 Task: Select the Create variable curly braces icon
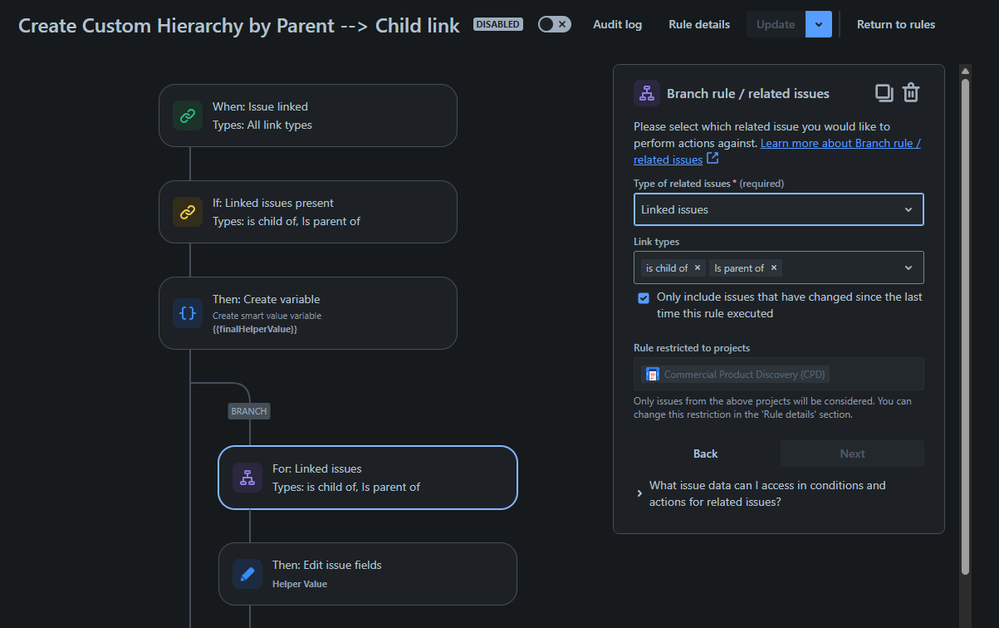[187, 313]
